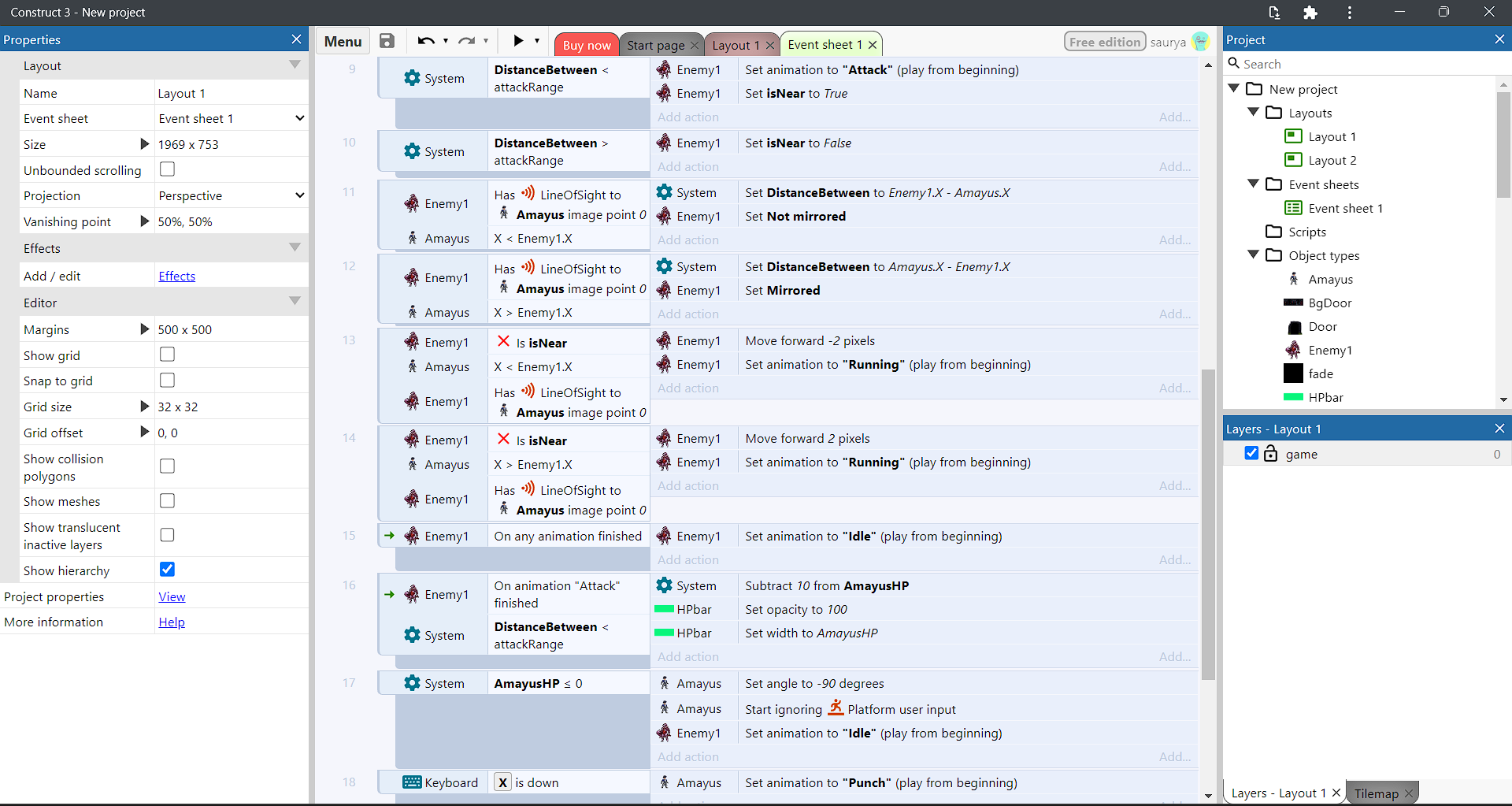Click the red X inverted icon in event 13

coord(503,341)
